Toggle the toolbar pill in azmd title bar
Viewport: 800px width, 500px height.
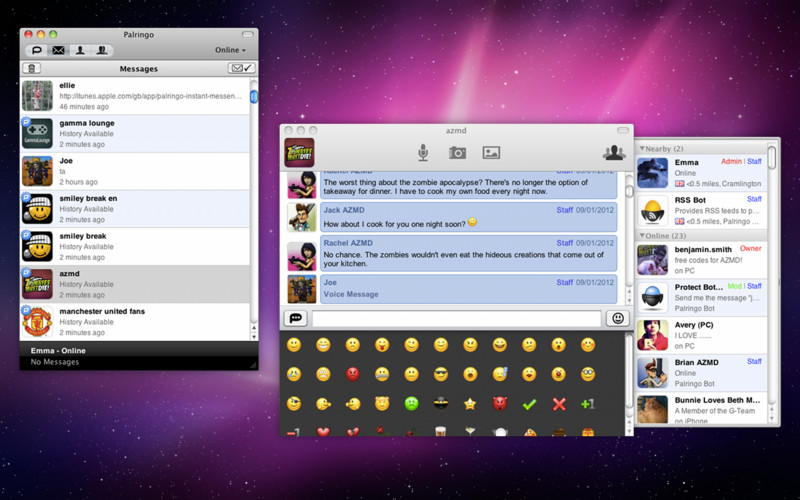pyautogui.click(x=623, y=130)
